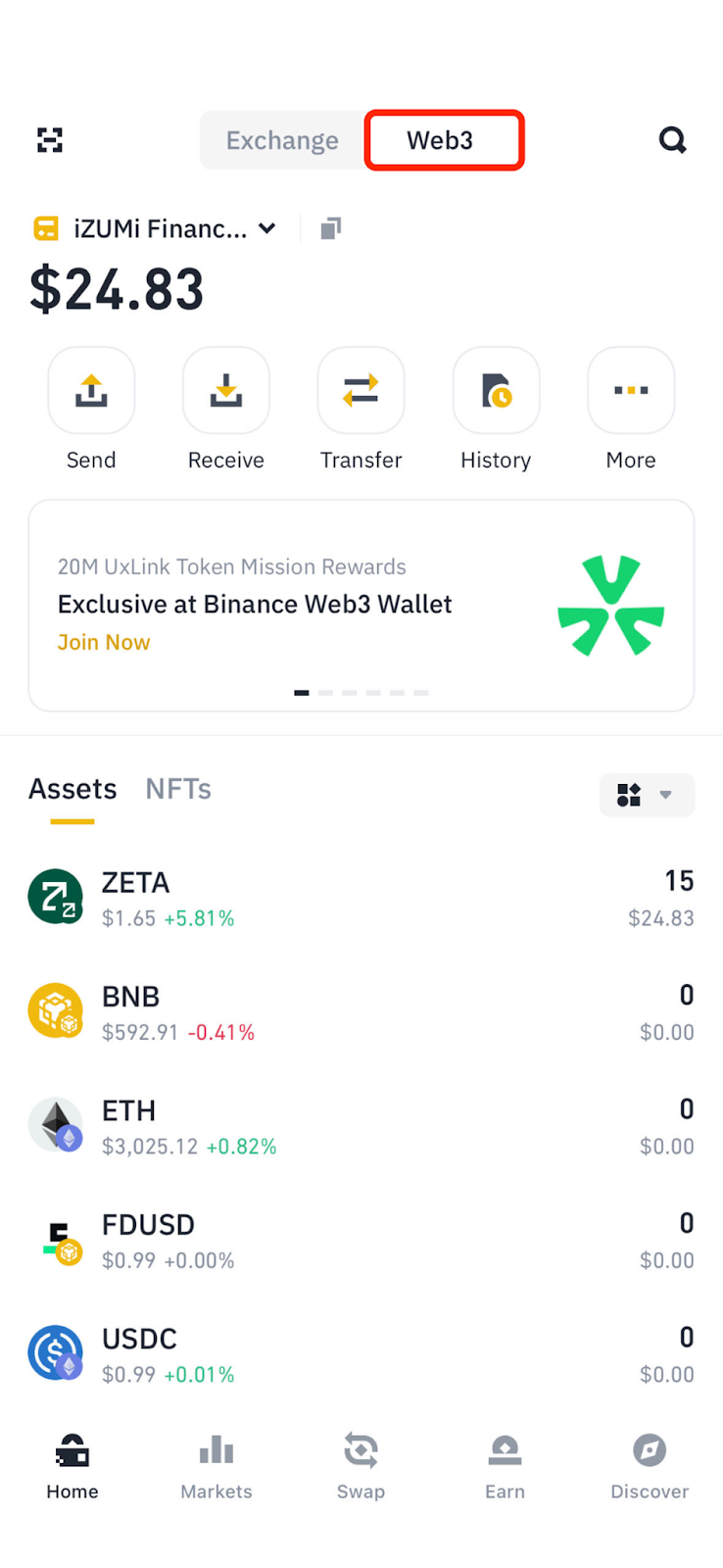Open the search magnifier icon
The width and height of the screenshot is (723, 1568).
(x=672, y=140)
